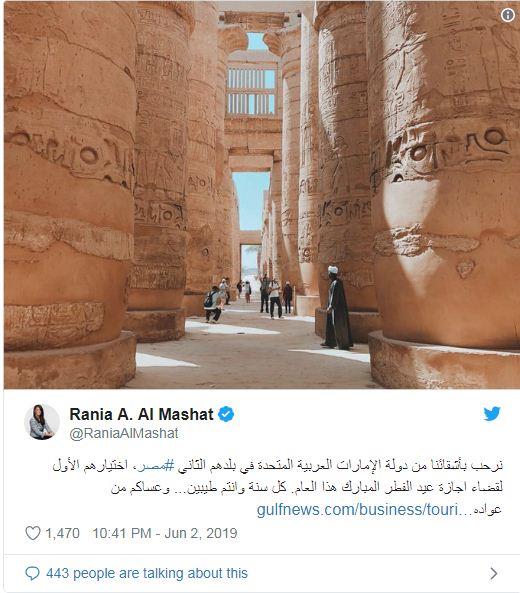Click the man in the black robe in the photo
Screen dimensions: 520x593
pos(337,307)
